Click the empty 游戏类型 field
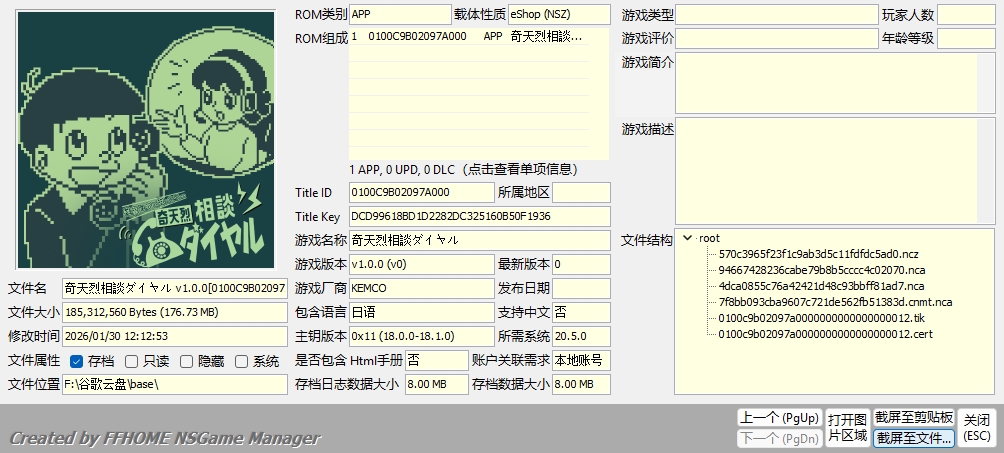Viewport: 1004px width, 453px height. point(777,14)
